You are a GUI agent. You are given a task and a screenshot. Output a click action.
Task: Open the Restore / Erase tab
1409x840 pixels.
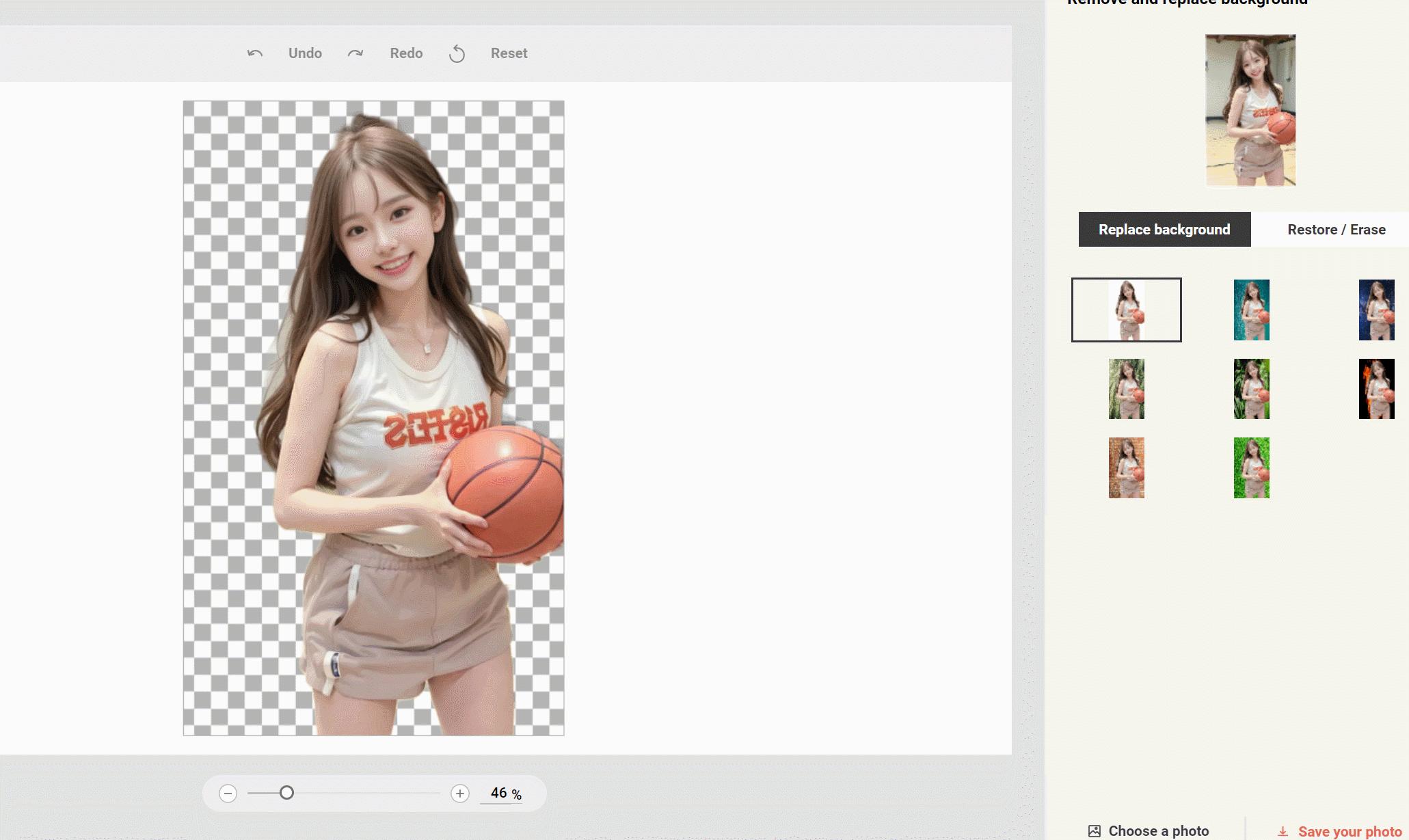click(1336, 230)
